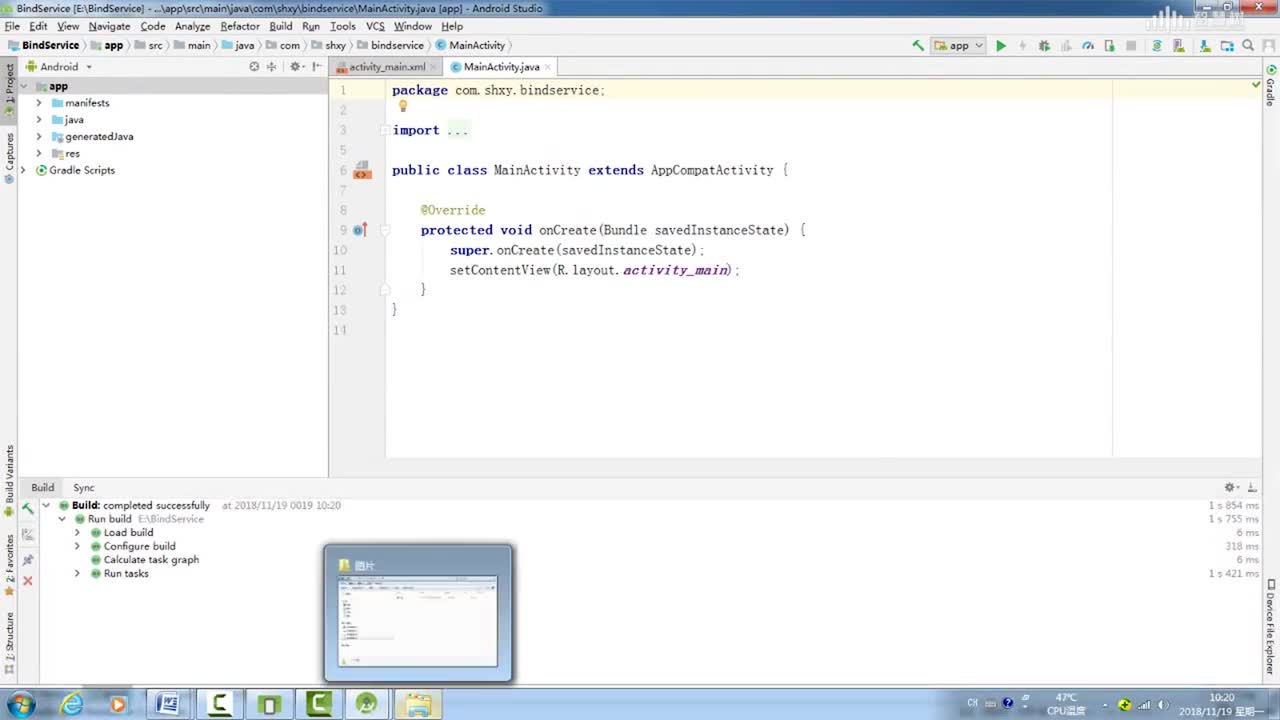Image resolution: width=1280 pixels, height=720 pixels.
Task: Open the Device File Explorer side tab
Action: coord(1270,628)
